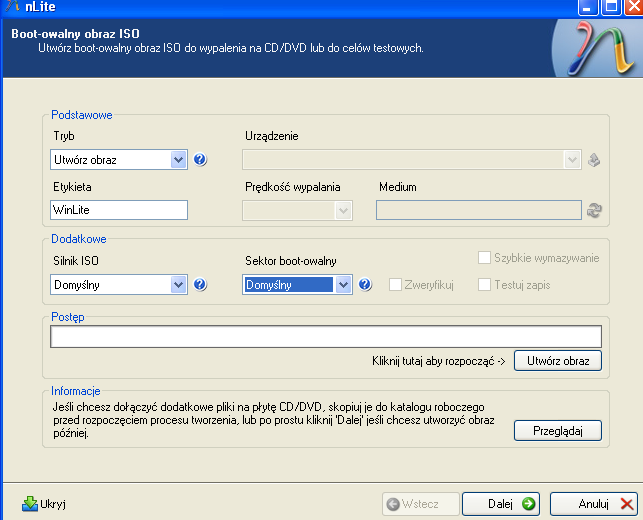Toggle the Zweryfikuj checkbox
Viewport: 643px width, 520px height.
click(395, 284)
